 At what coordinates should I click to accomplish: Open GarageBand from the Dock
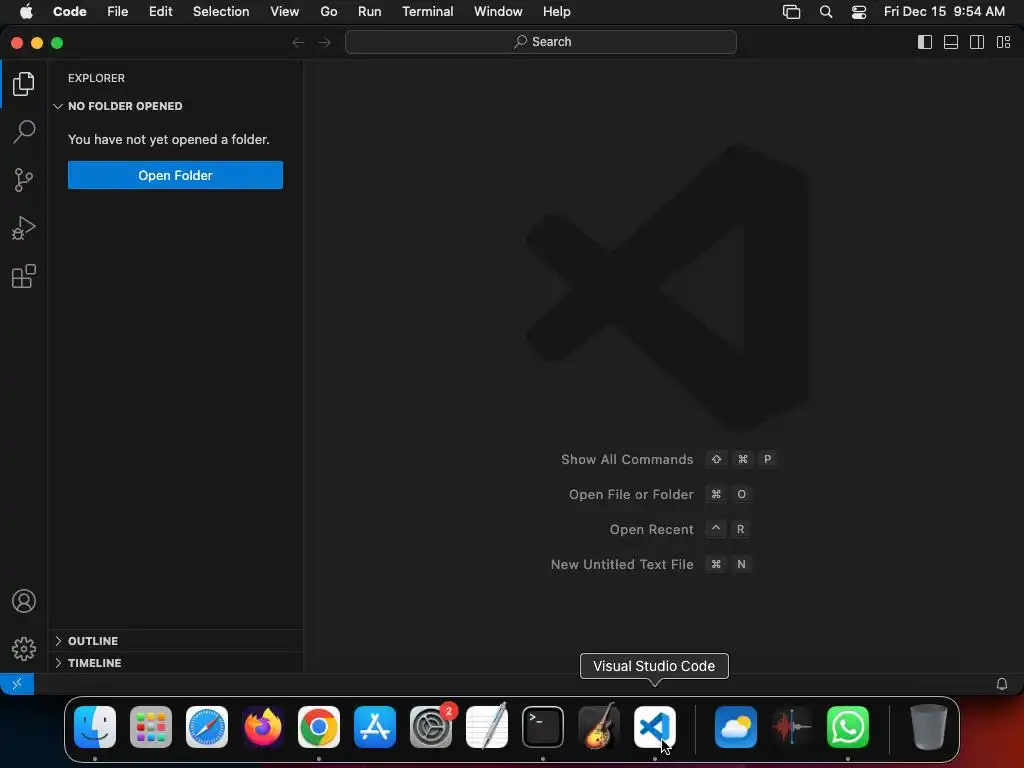[x=599, y=727]
